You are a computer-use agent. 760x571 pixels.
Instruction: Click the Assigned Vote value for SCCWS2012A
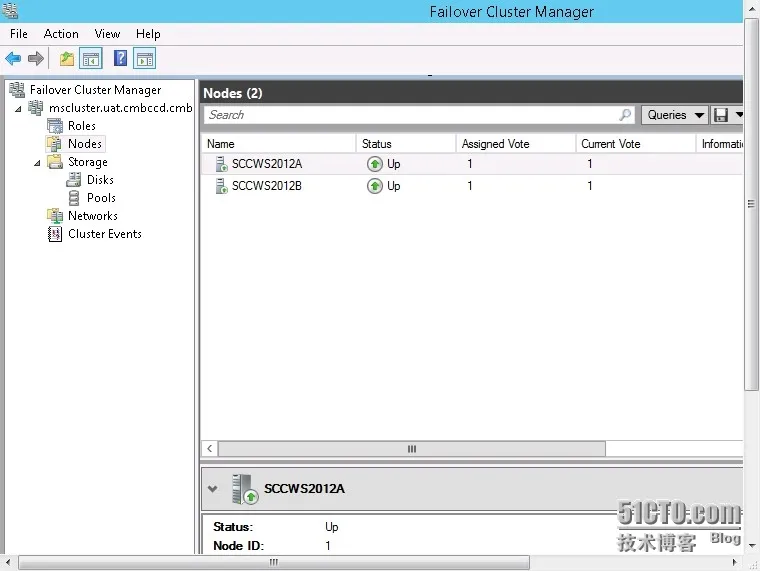(470, 164)
